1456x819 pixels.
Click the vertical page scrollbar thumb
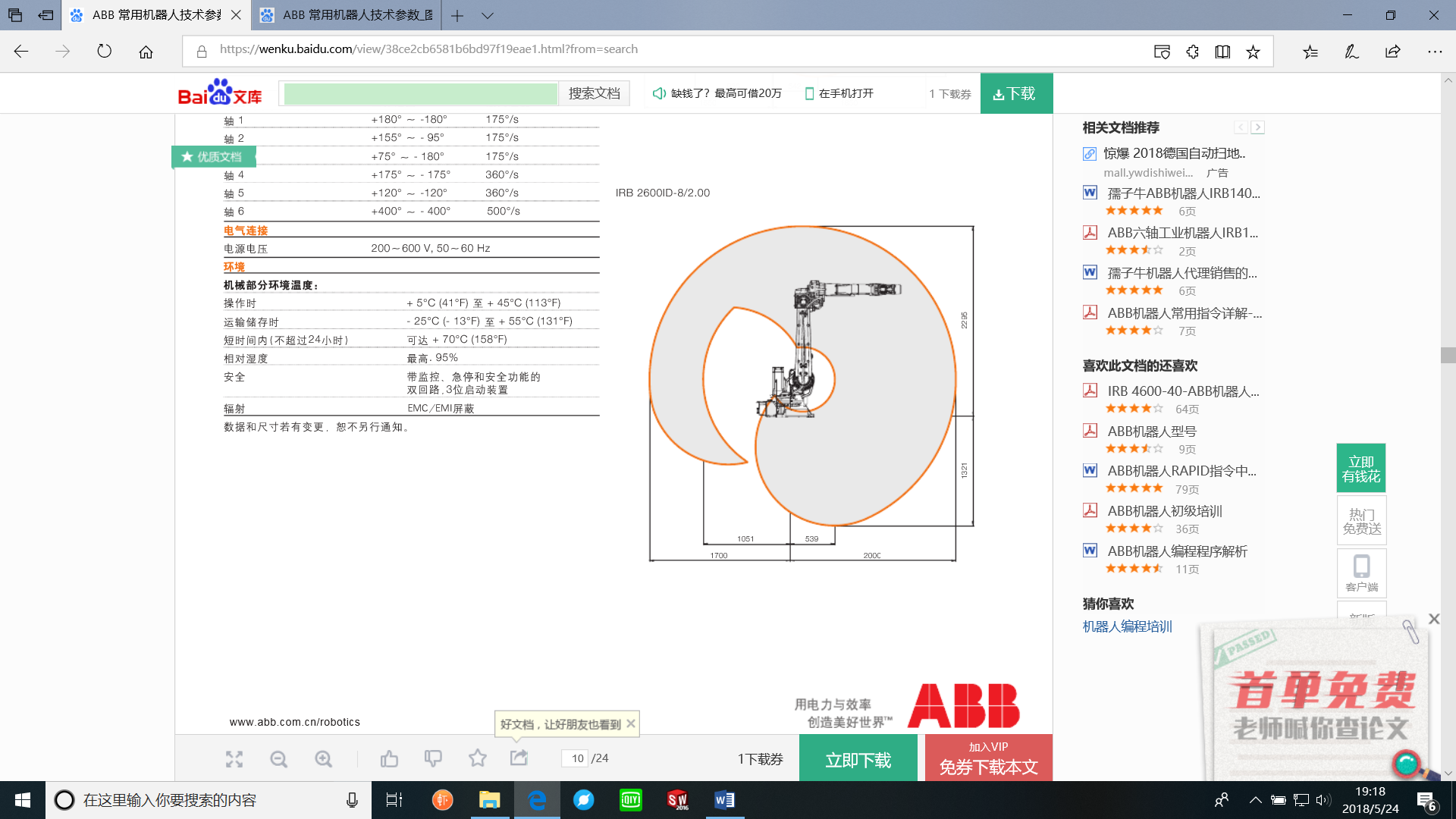(x=1448, y=355)
